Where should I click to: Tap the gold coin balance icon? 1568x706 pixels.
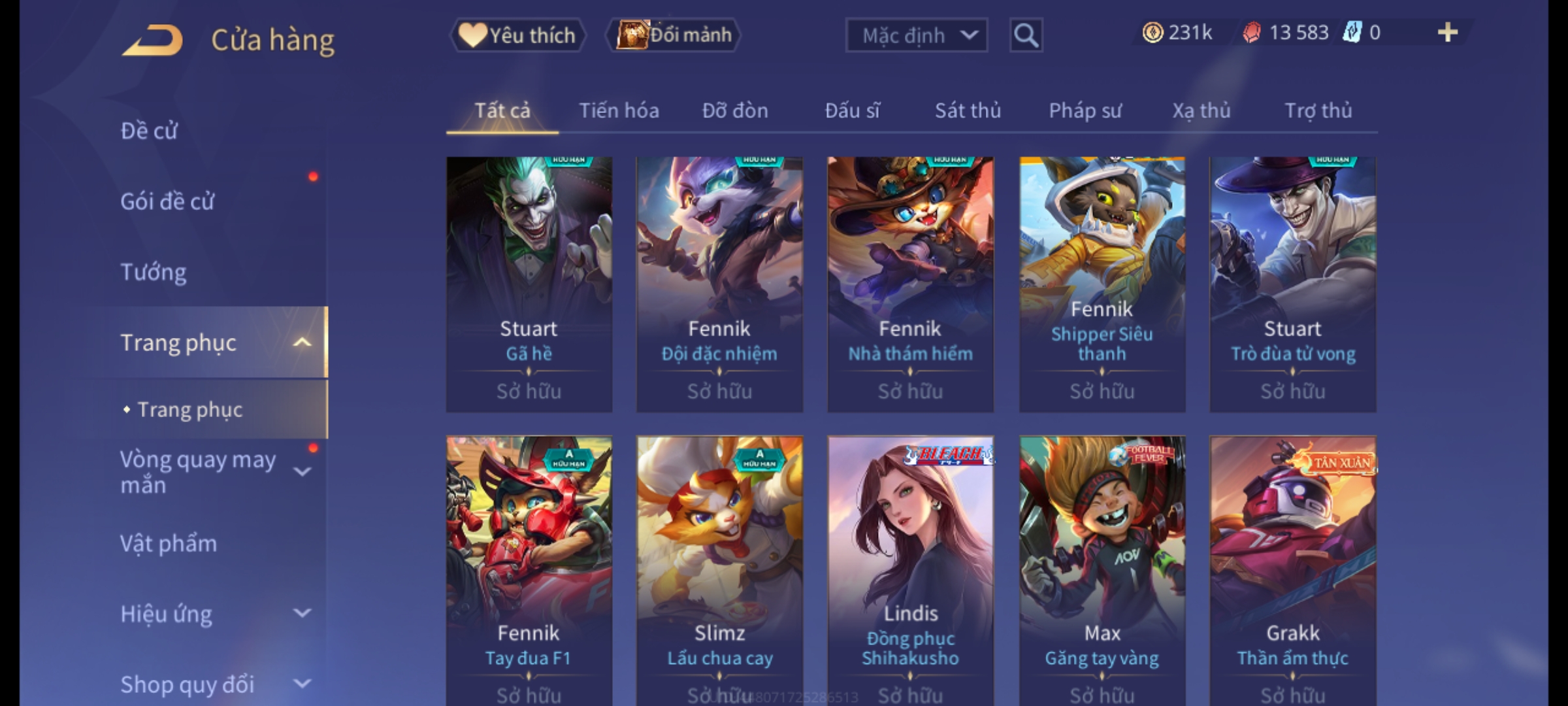[1152, 33]
